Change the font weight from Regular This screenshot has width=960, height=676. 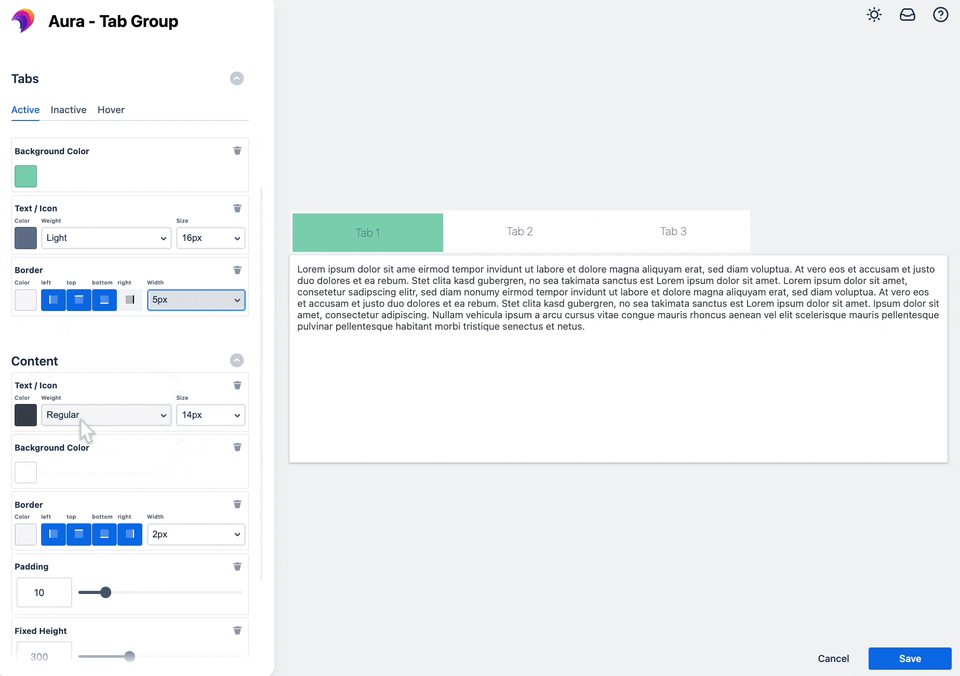click(106, 415)
